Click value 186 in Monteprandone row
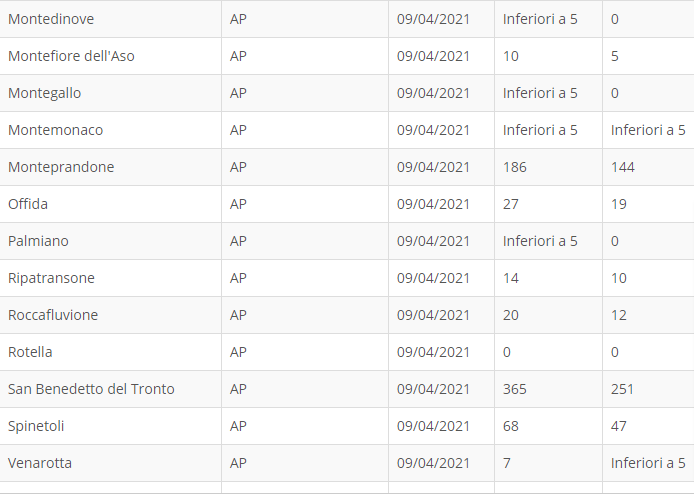Image resolution: width=694 pixels, height=501 pixels. 515,167
